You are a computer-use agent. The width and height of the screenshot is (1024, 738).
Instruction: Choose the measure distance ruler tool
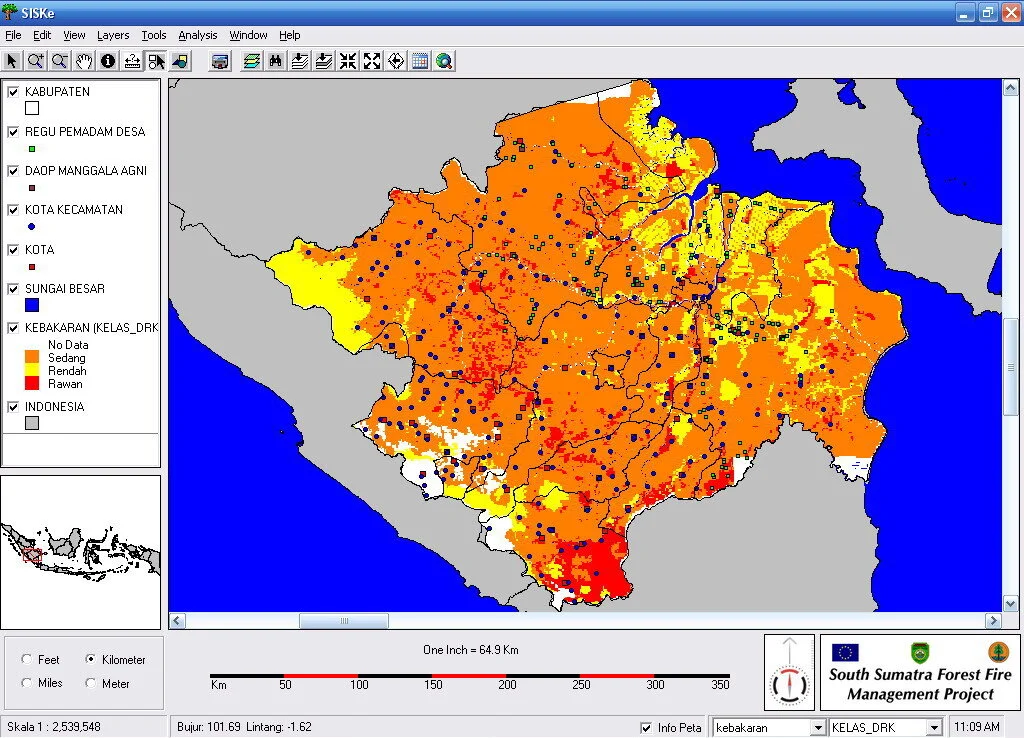(132, 61)
